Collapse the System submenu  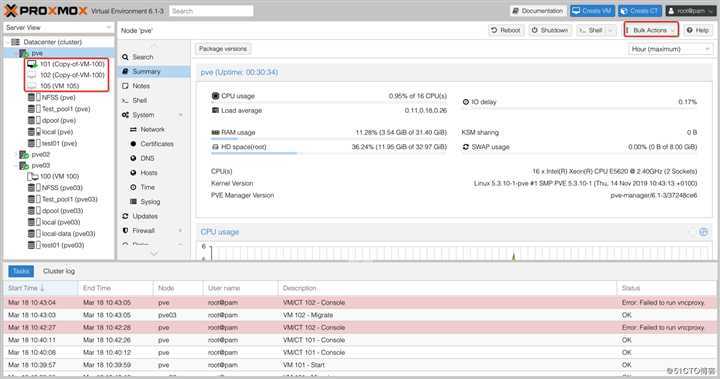(x=180, y=115)
